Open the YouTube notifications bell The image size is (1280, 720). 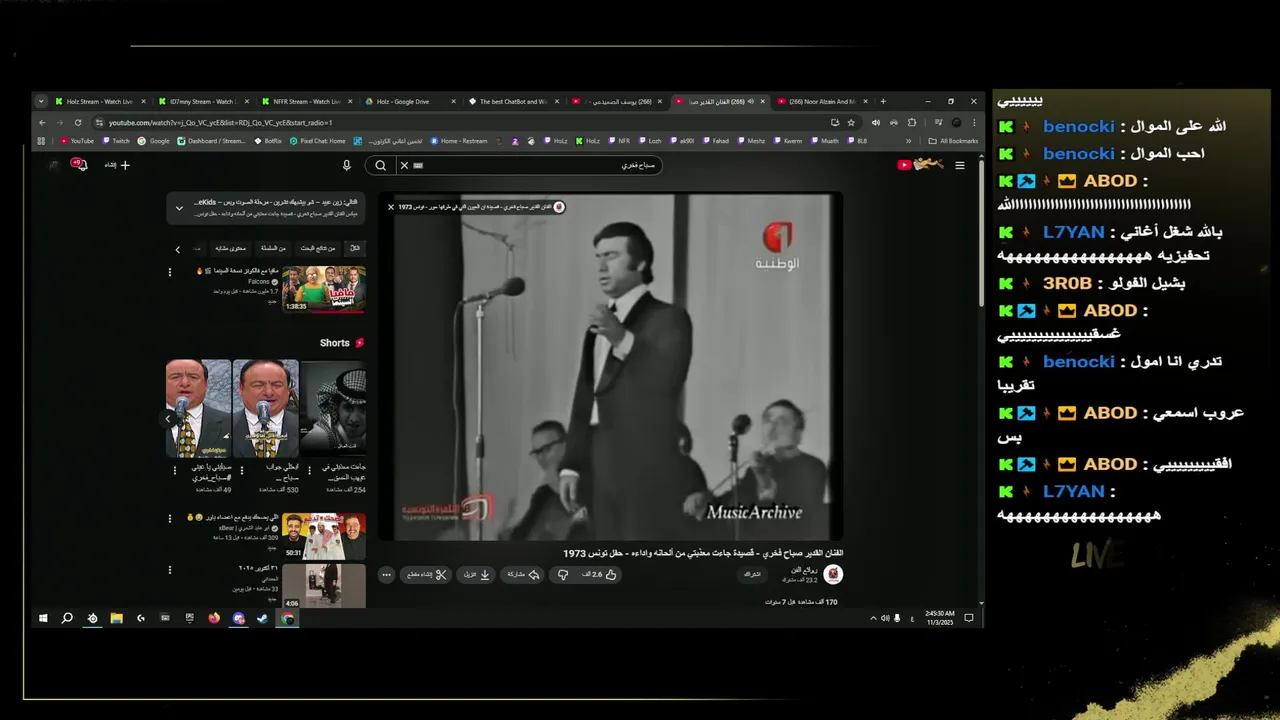coord(80,165)
